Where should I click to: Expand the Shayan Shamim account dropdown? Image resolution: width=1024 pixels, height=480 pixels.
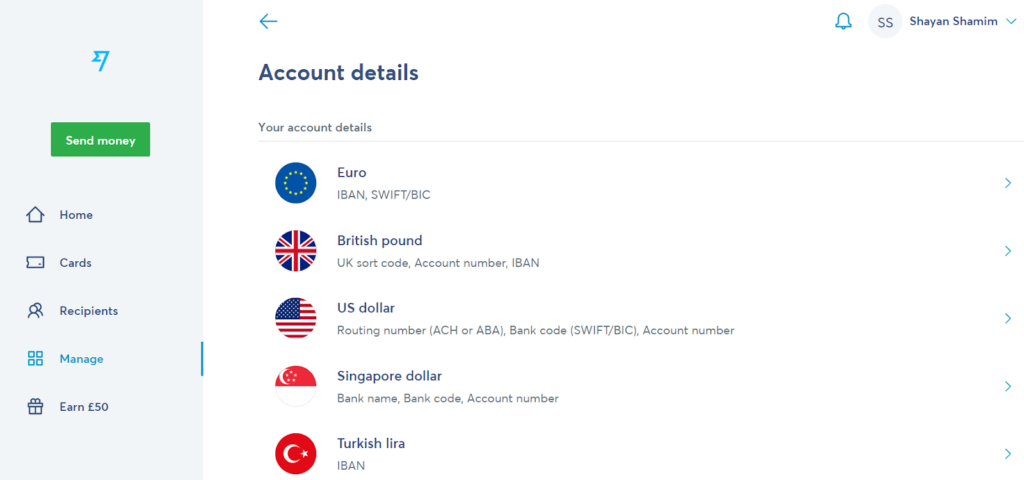(x=1008, y=21)
